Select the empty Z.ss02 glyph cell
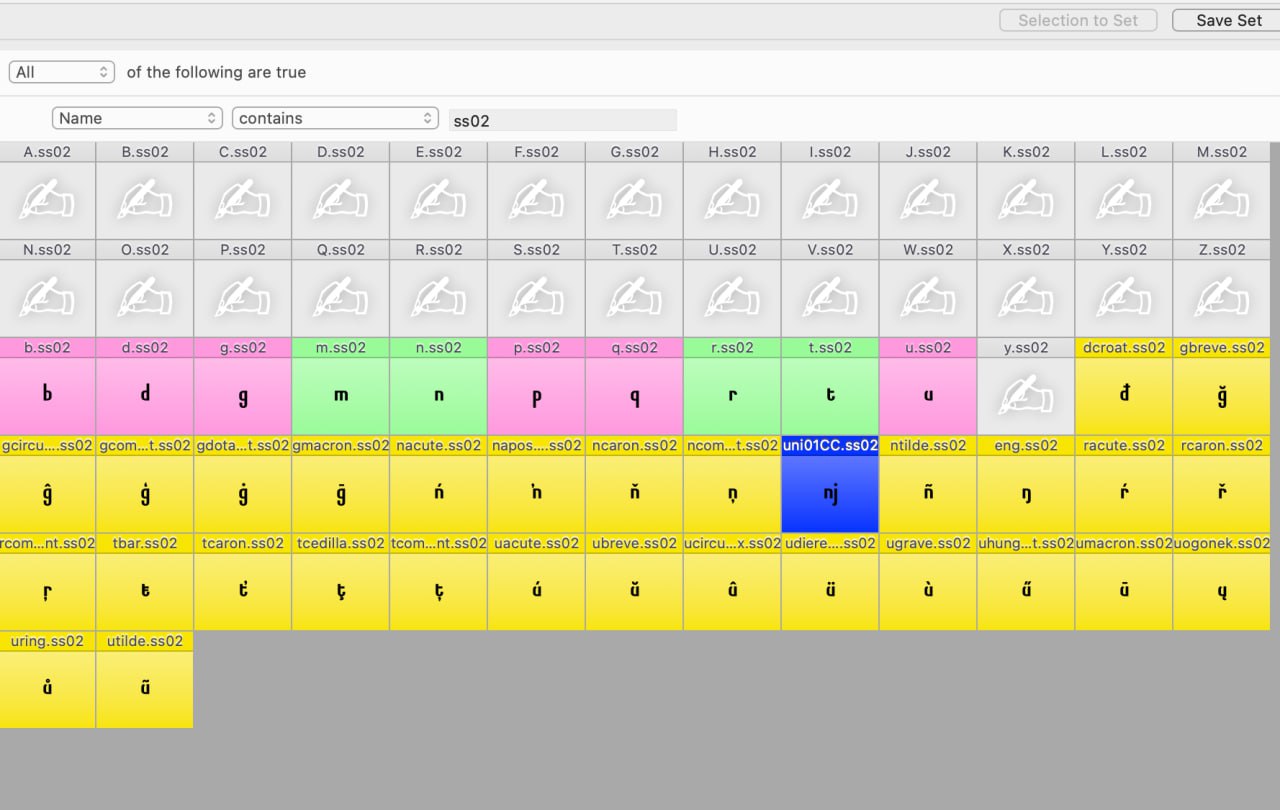 1222,298
